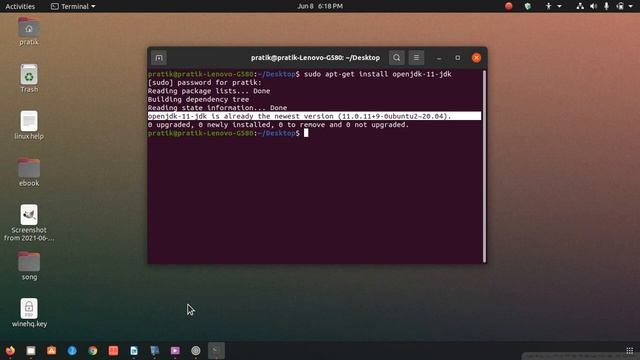The height and width of the screenshot is (360, 640).
Task: Click the highlighted openjdk-11-jdk newest version line
Action: tap(314, 116)
